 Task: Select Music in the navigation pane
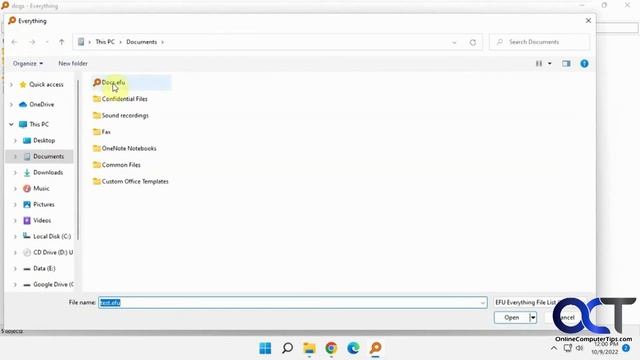pos(36,189)
